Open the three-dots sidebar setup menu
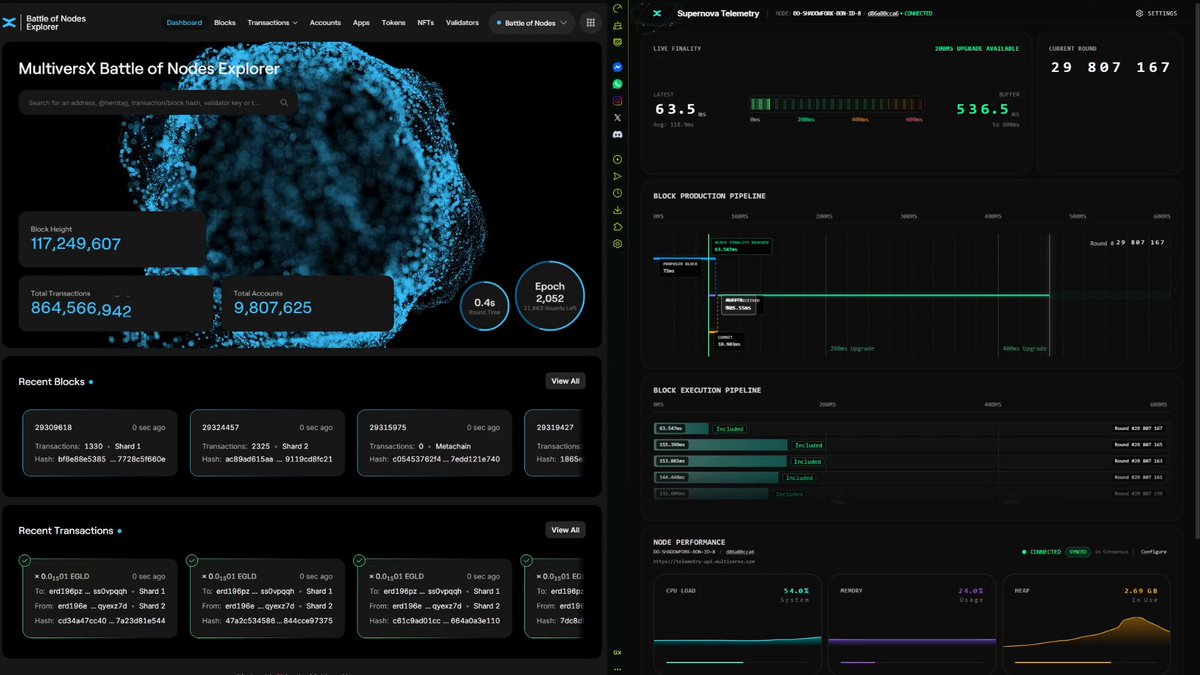The image size is (1200, 675). pyautogui.click(x=618, y=668)
